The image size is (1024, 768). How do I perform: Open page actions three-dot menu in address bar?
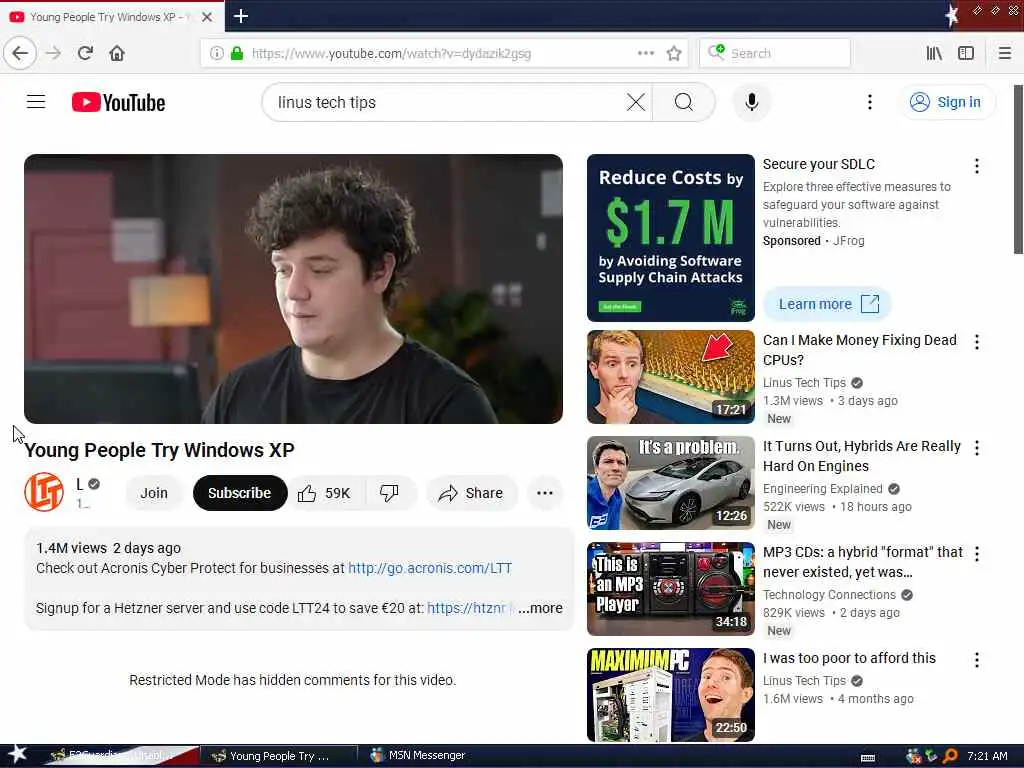pyautogui.click(x=646, y=53)
